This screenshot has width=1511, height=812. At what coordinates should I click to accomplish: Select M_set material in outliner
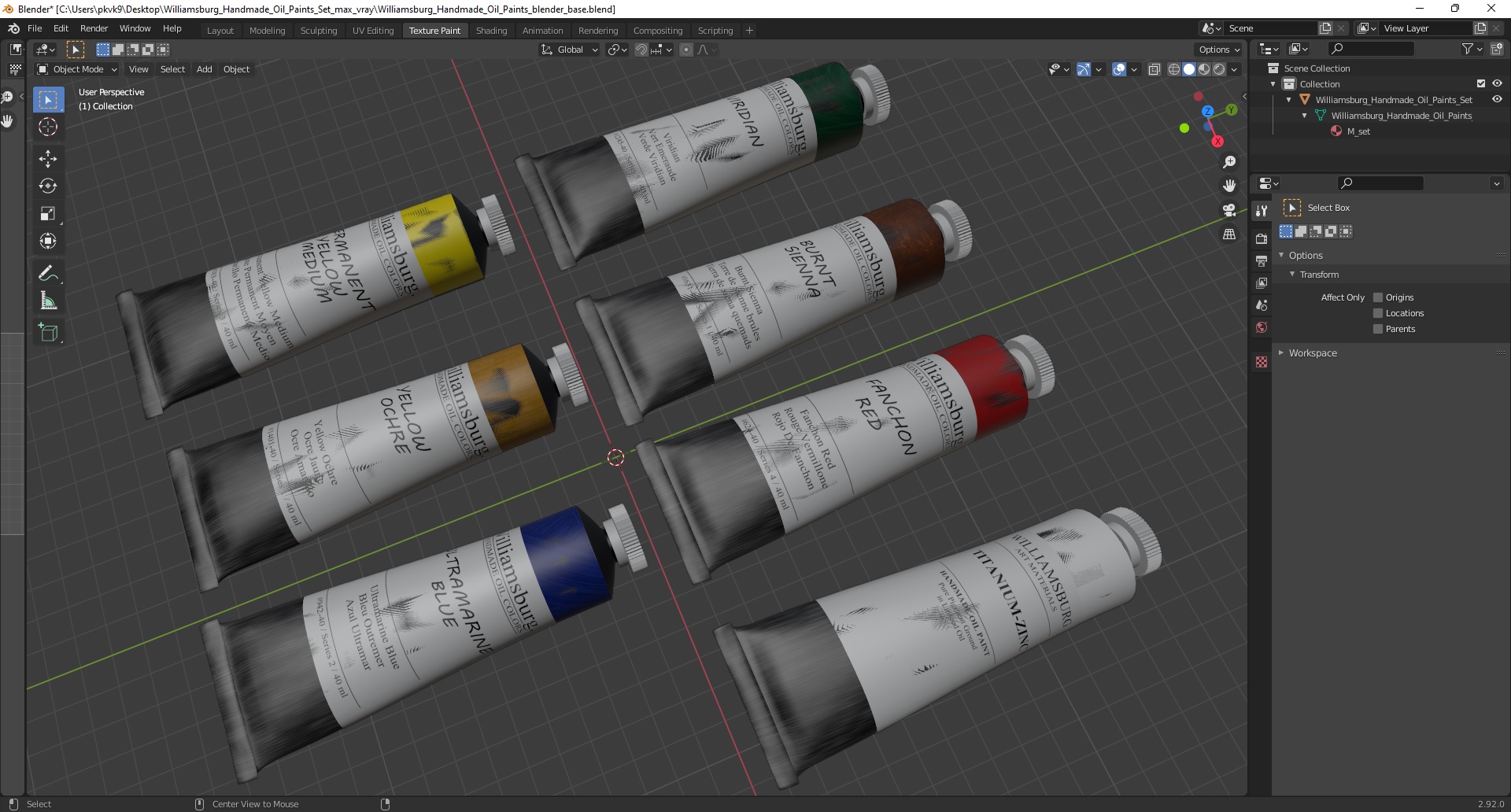click(x=1358, y=131)
